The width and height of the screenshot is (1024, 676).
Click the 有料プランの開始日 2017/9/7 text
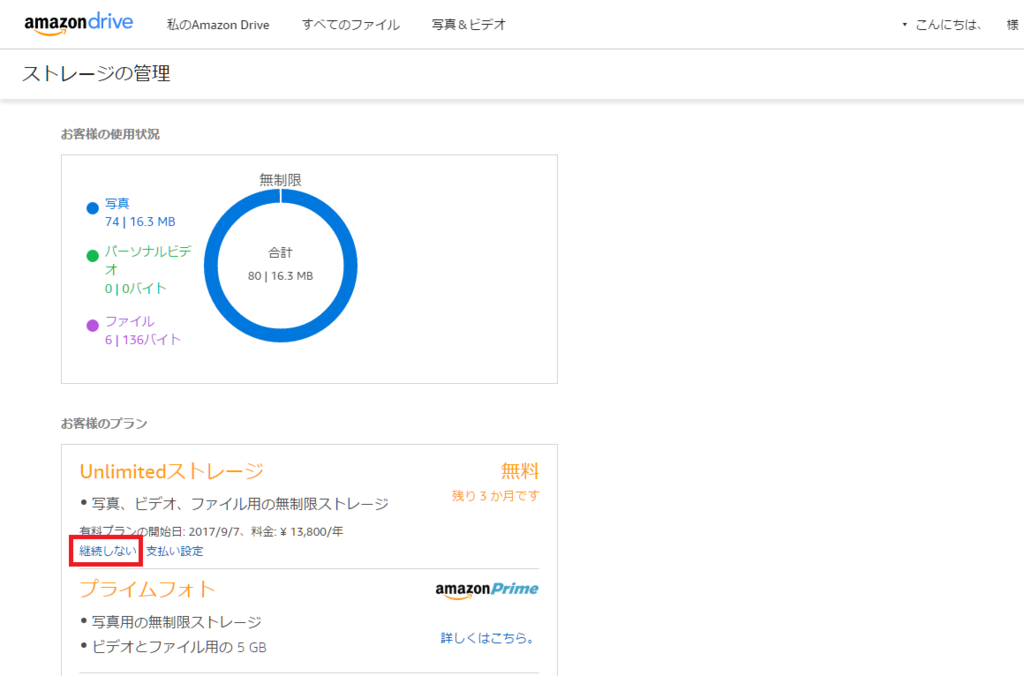(211, 531)
